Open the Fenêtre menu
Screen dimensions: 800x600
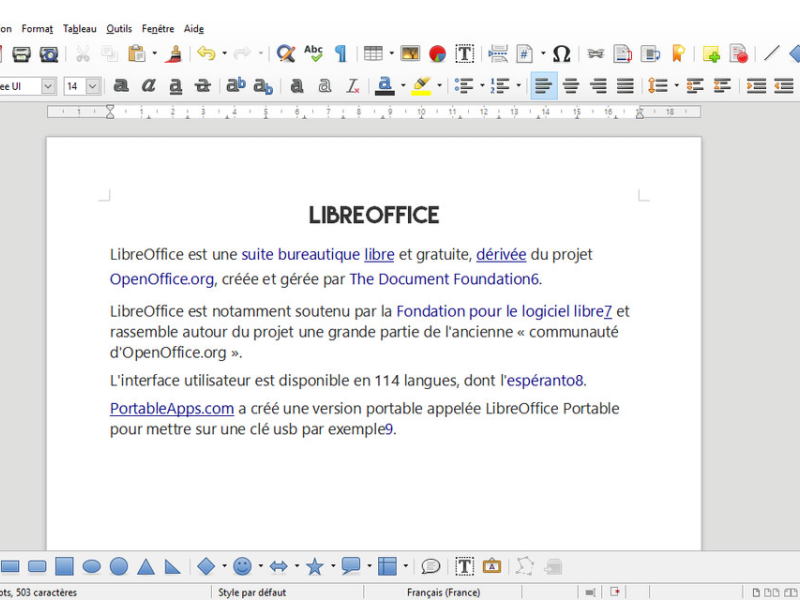click(x=158, y=29)
